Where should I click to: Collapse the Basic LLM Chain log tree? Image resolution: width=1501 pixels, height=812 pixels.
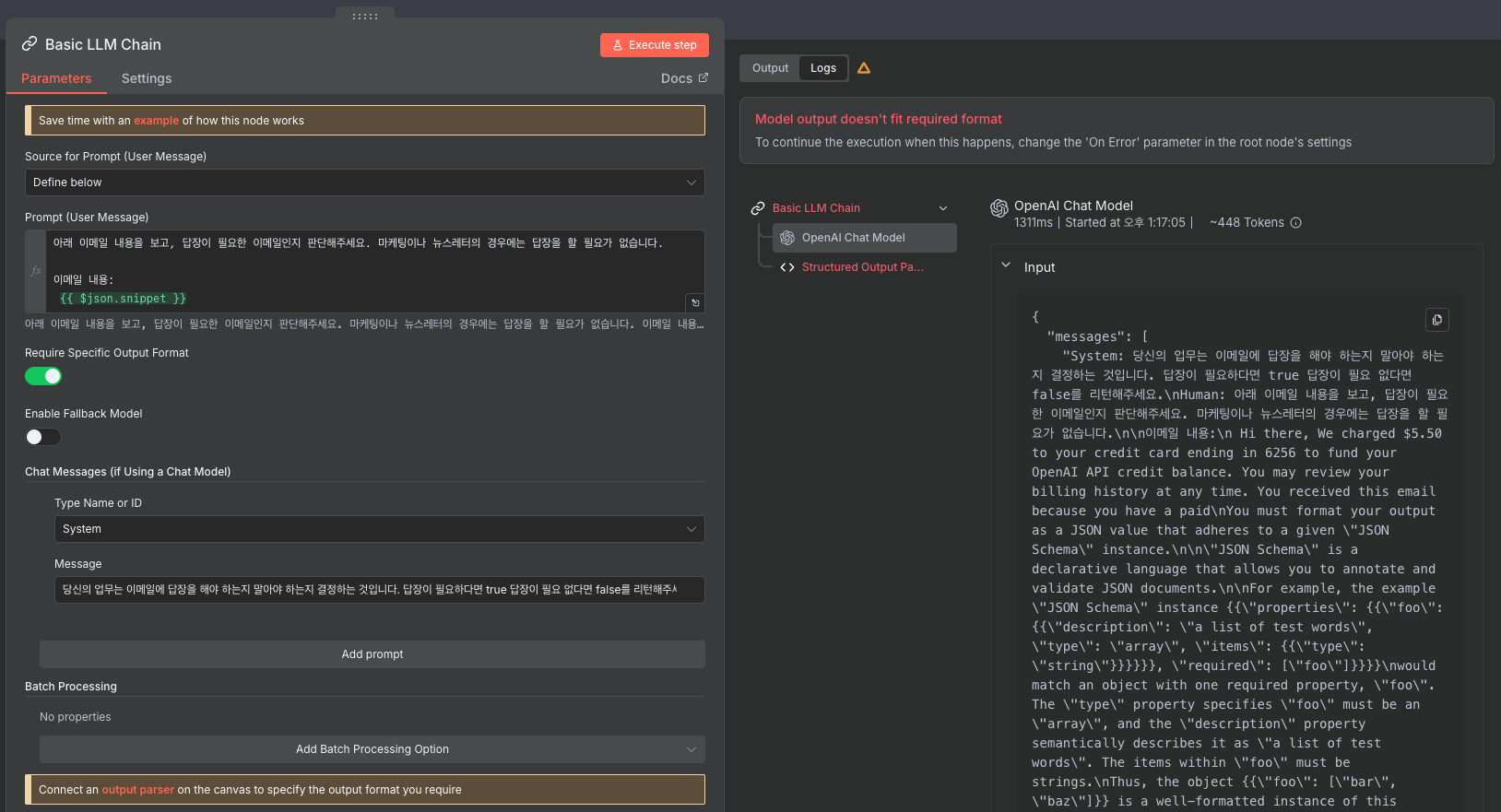(x=943, y=208)
